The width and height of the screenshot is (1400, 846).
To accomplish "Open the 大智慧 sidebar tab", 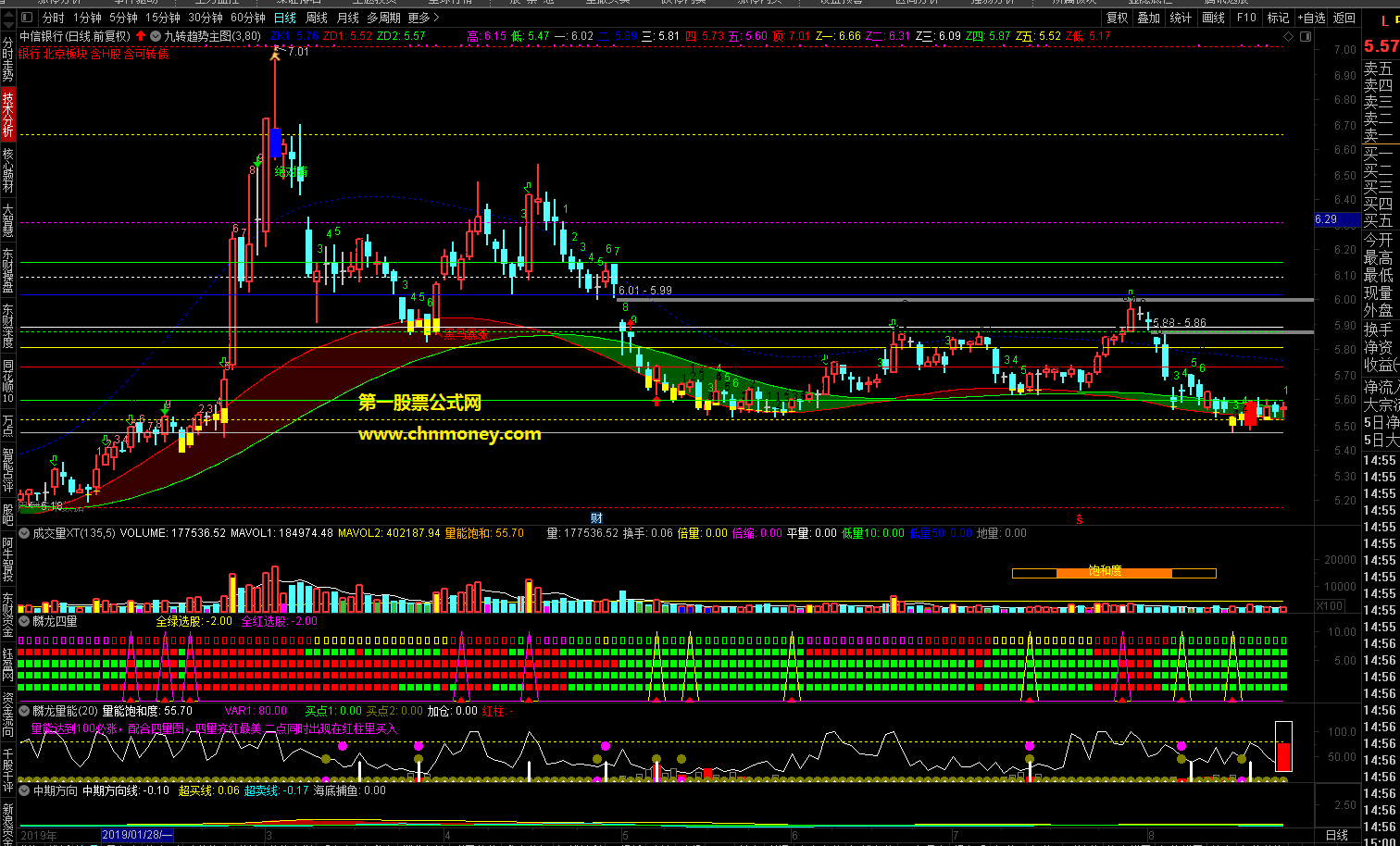I will pyautogui.click(x=8, y=220).
